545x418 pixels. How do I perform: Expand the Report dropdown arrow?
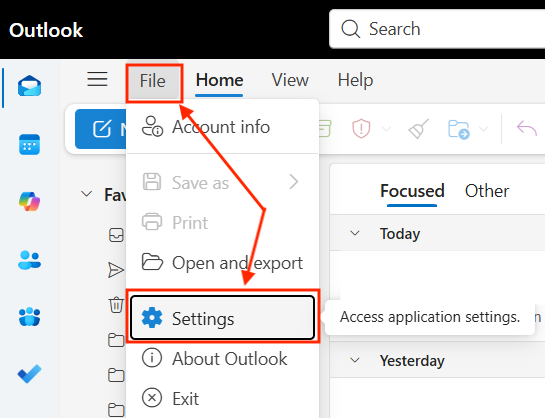pyautogui.click(x=386, y=129)
